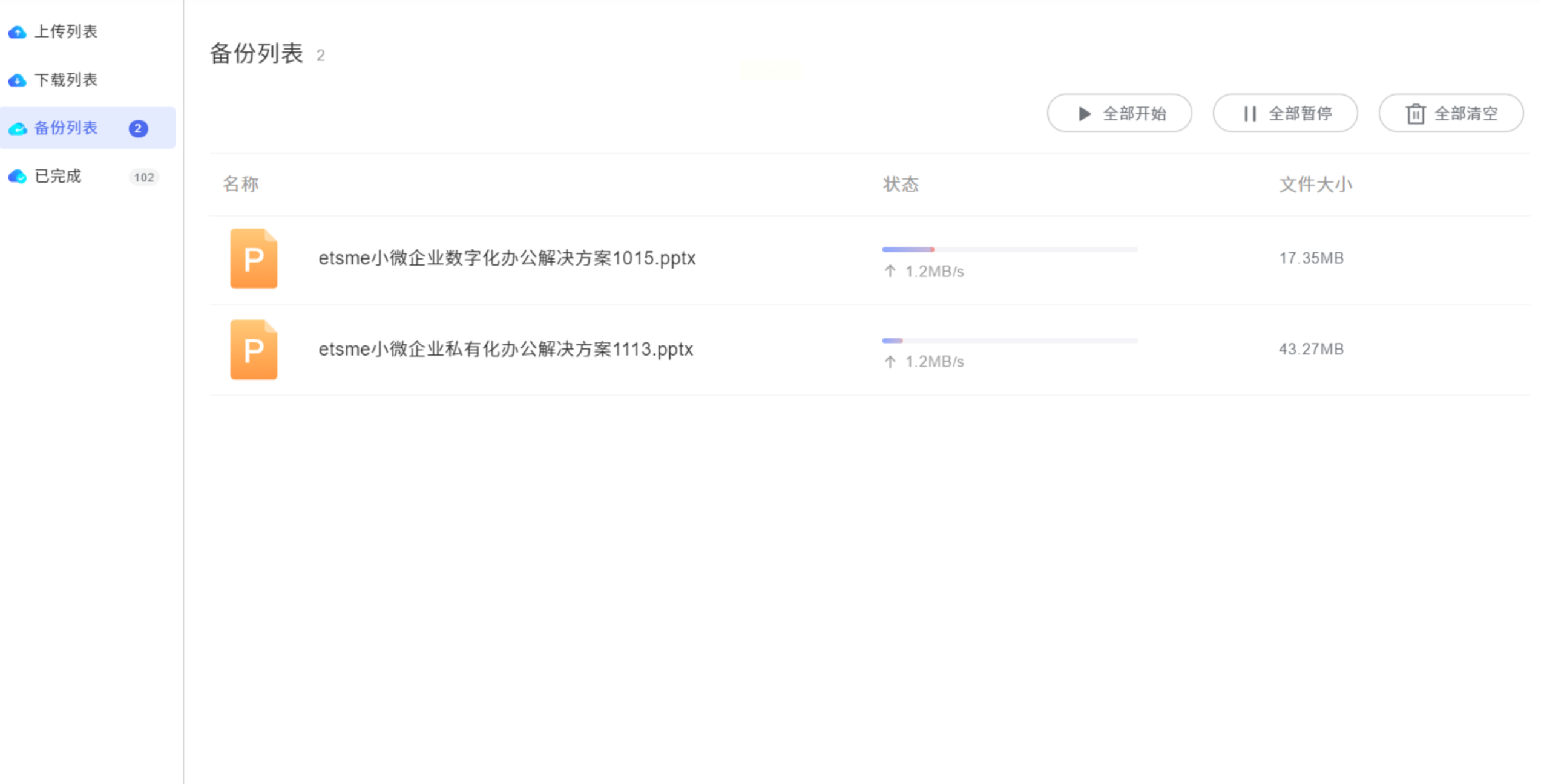Click the upload list cloud icon

[17, 32]
